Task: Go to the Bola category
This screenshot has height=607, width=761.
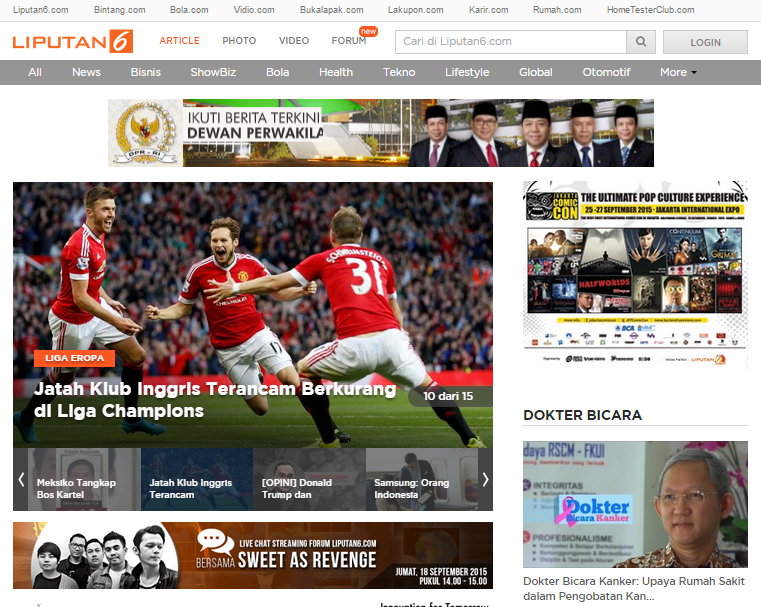Action: tap(278, 72)
